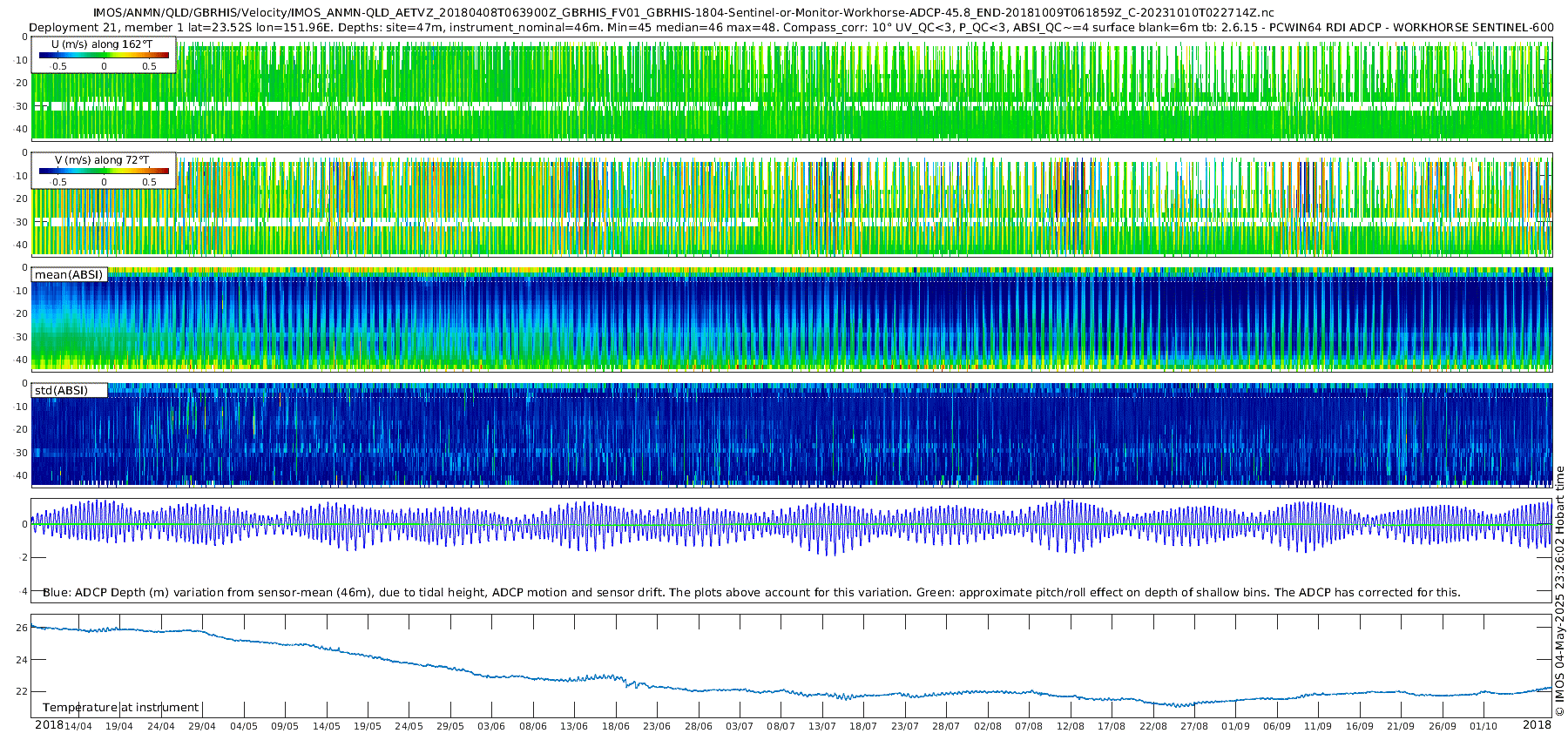The height and width of the screenshot is (740, 1568).
Task: Click the 'Temperature at instrument' label
Action: (120, 708)
